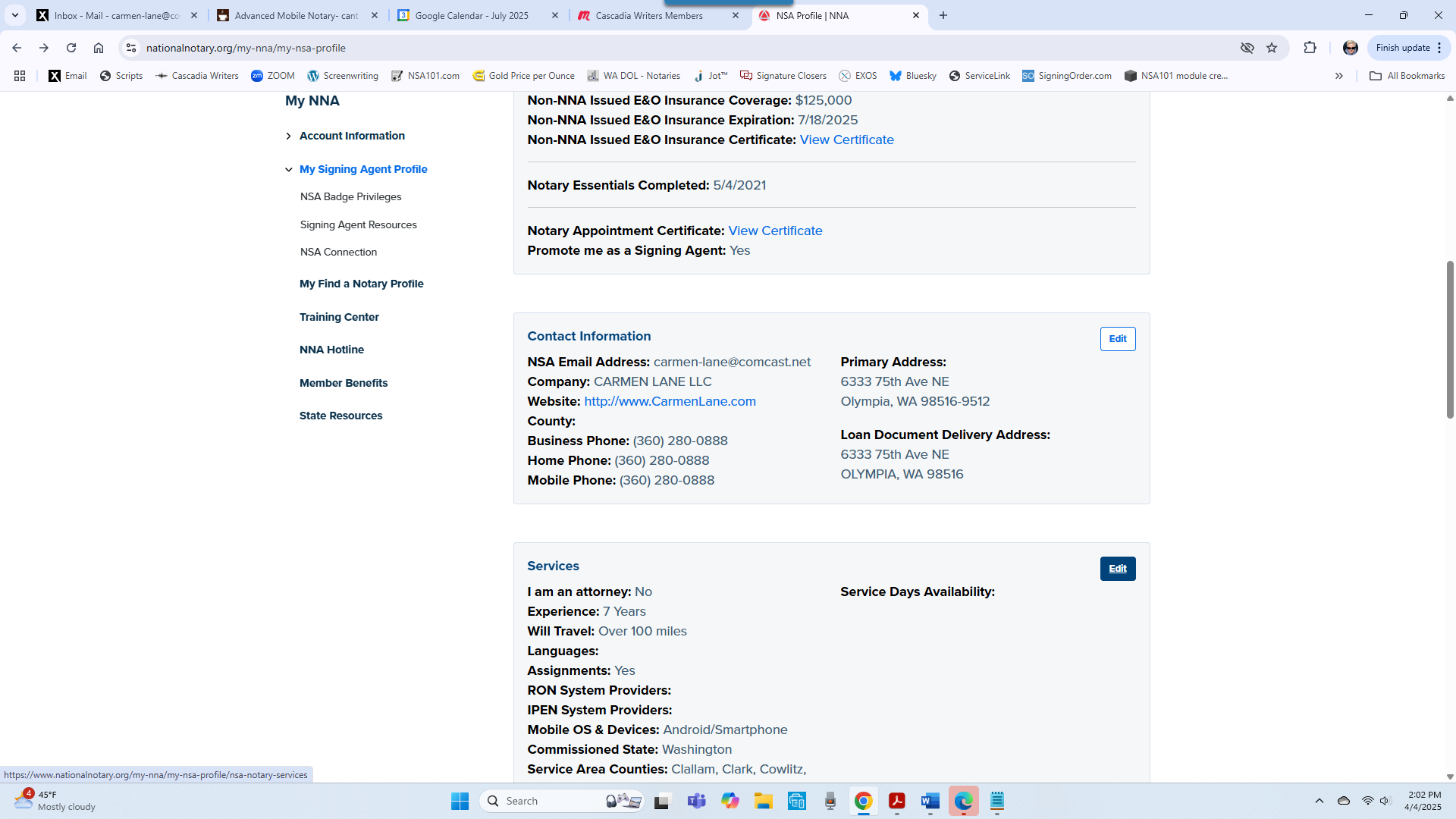
Task: Open the Signature Closers bookmark
Action: (x=783, y=76)
